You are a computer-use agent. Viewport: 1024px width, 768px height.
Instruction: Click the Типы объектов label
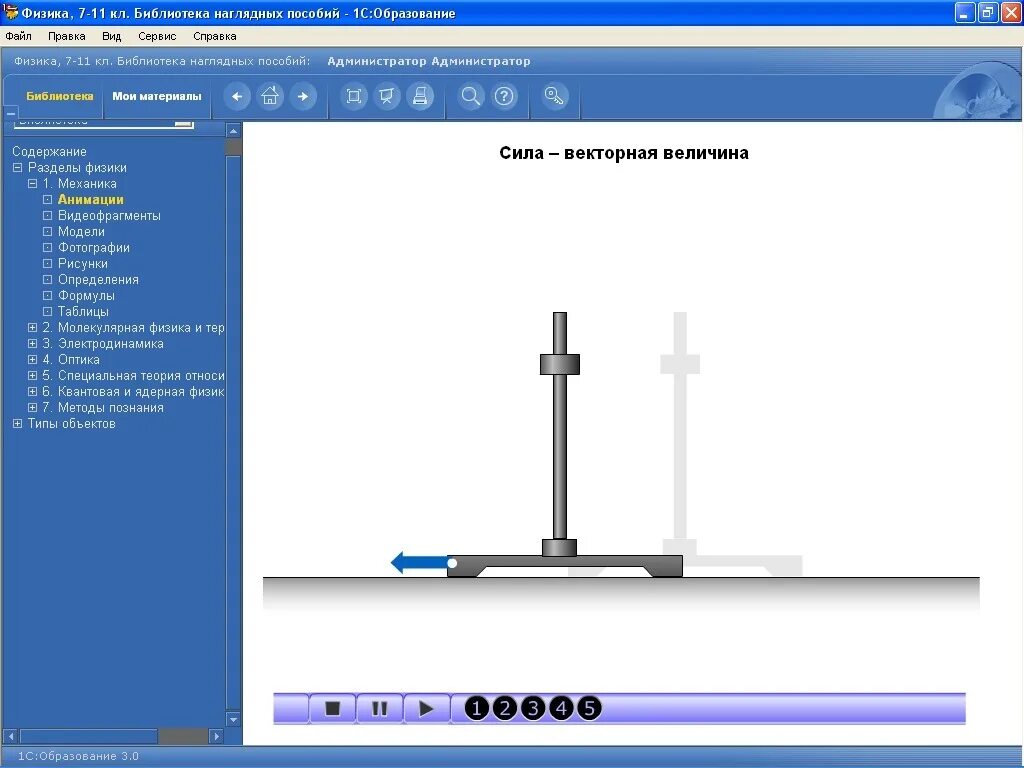[71, 423]
